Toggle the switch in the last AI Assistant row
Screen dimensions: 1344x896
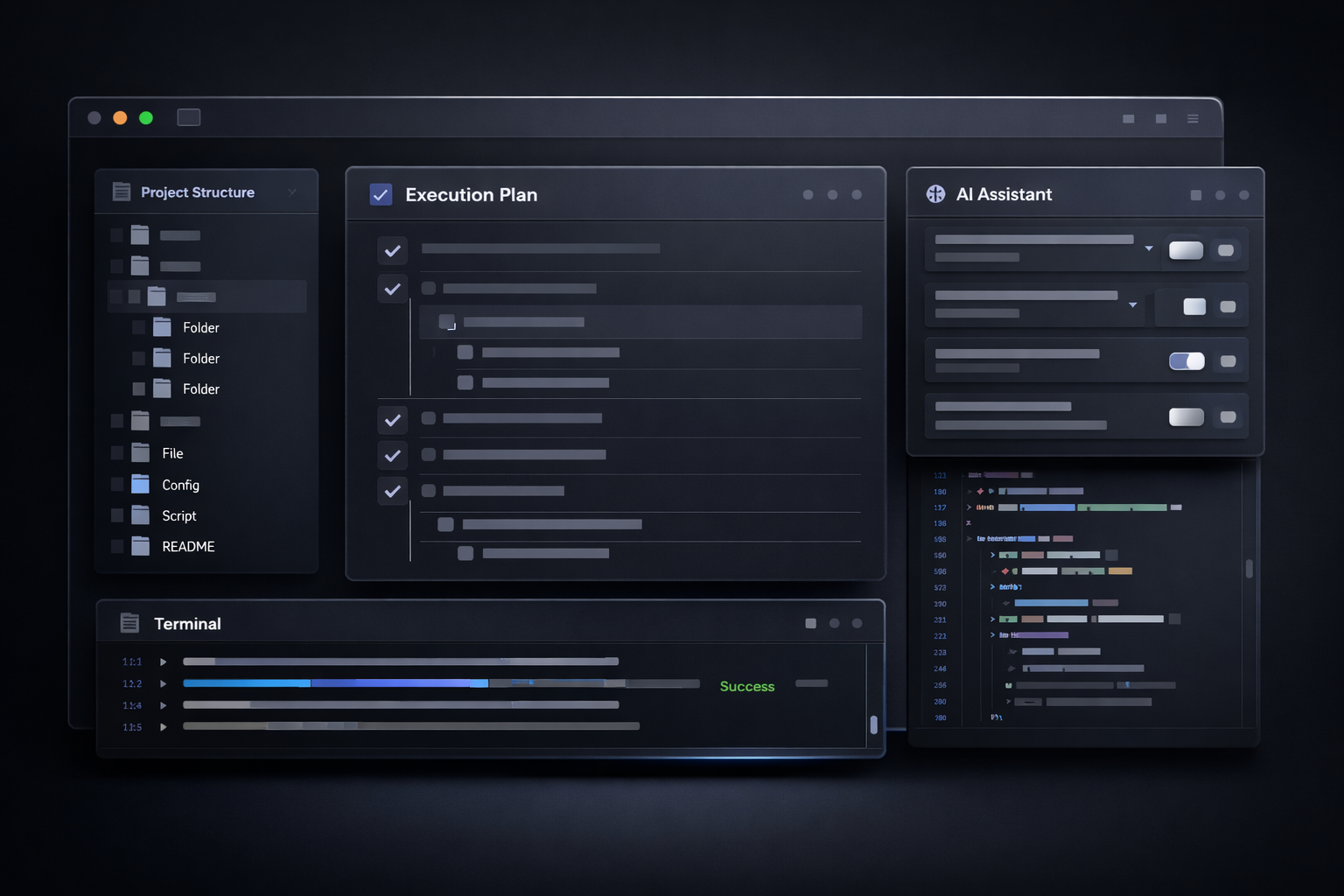pyautogui.click(x=1186, y=417)
